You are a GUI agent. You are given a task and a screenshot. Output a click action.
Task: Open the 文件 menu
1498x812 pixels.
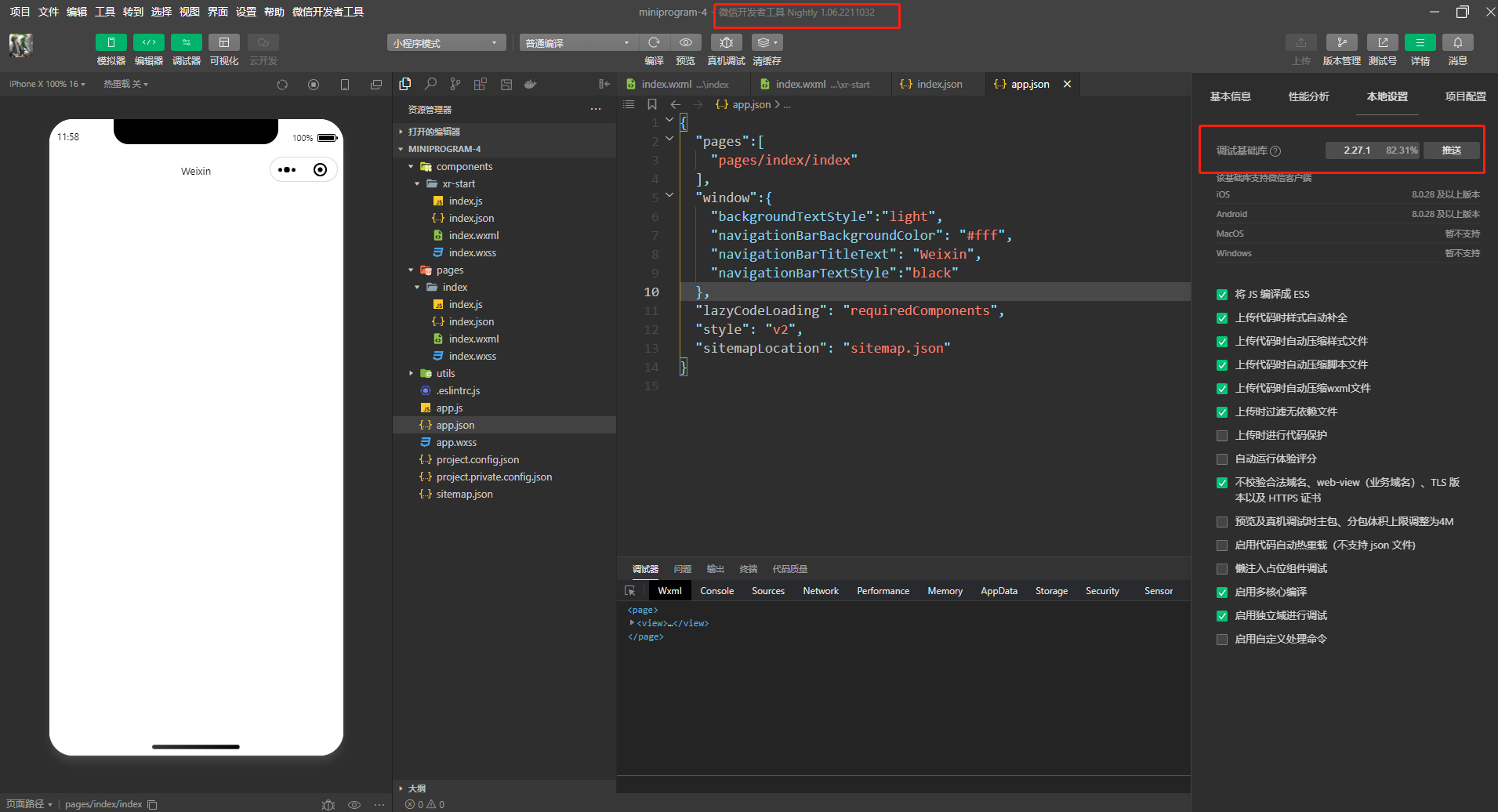pos(49,12)
